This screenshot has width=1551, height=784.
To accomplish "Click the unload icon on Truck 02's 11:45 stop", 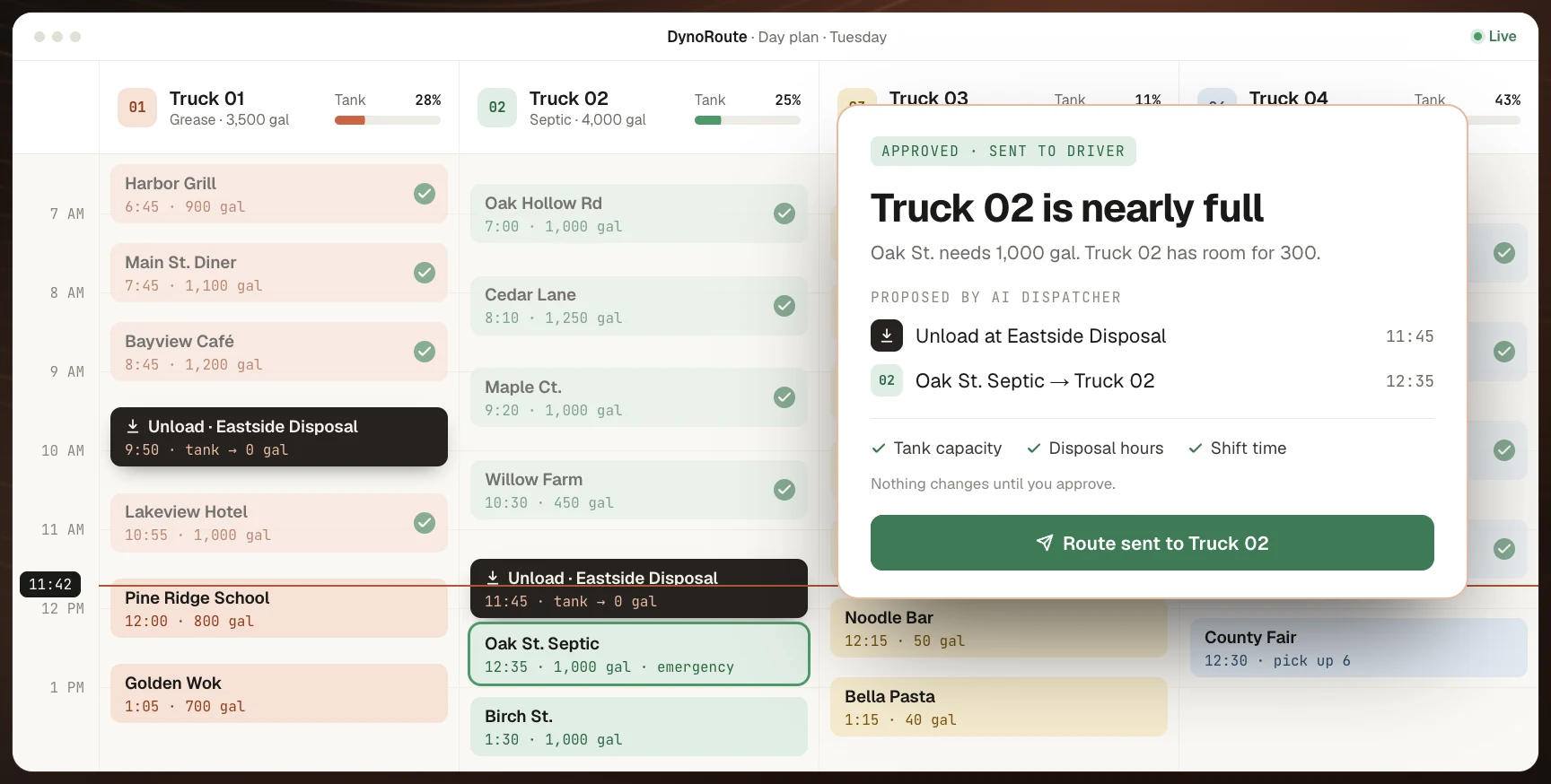I will click(x=493, y=578).
